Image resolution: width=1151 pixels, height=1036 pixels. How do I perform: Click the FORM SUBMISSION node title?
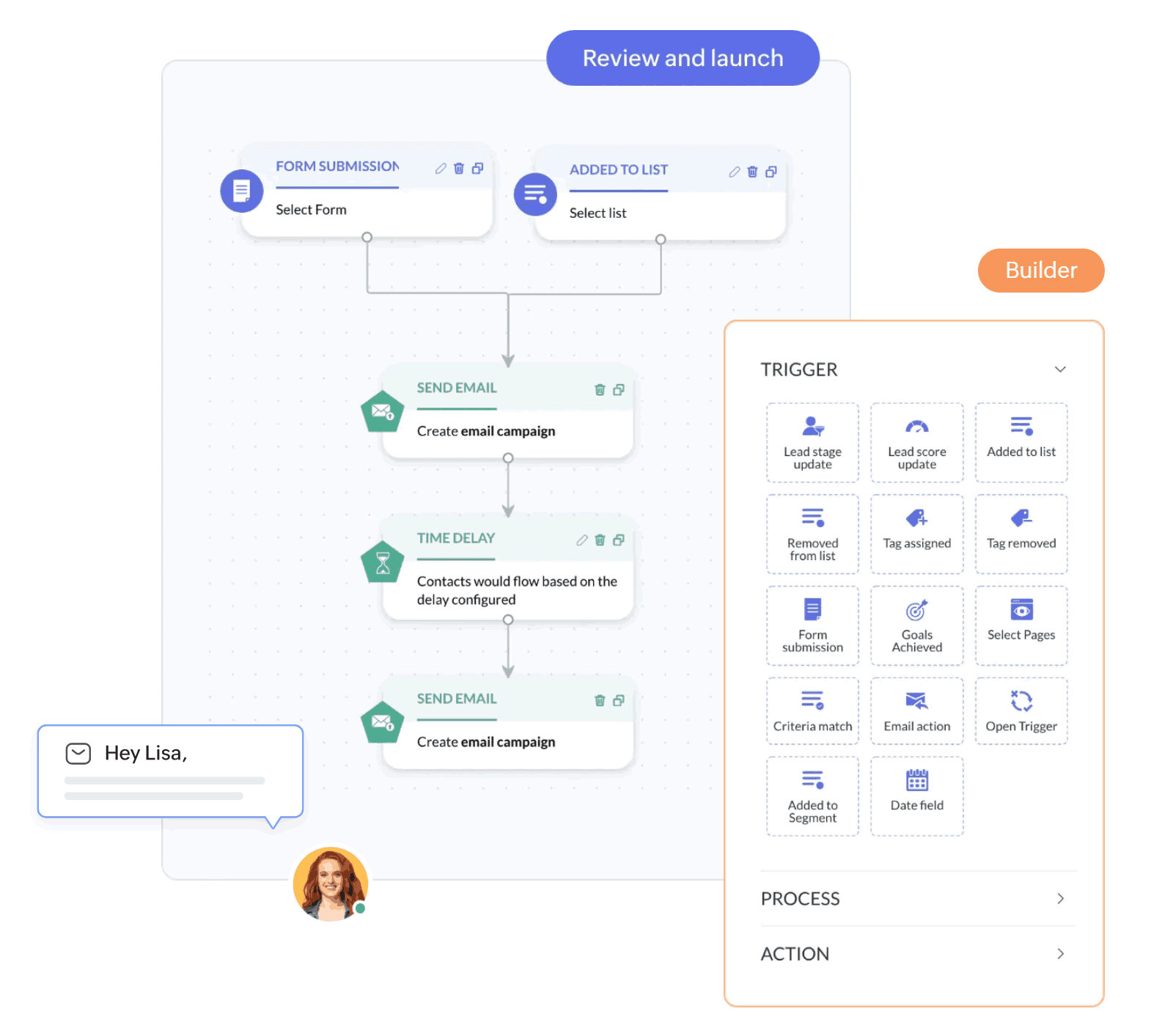(x=337, y=166)
